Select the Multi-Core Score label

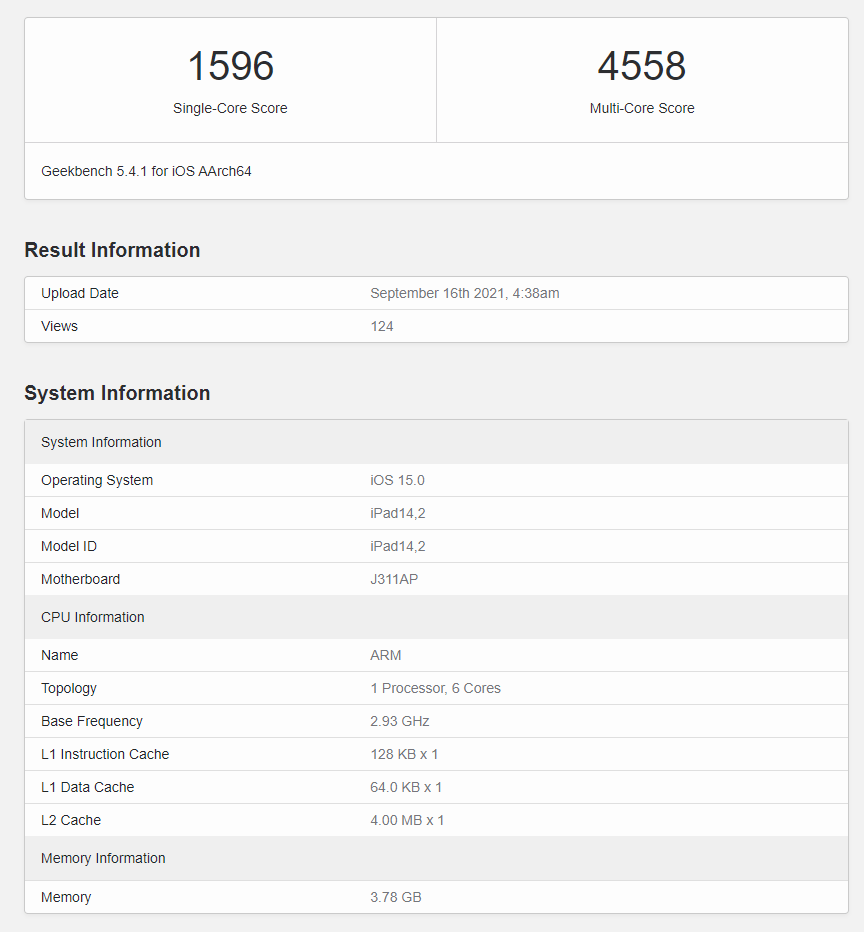[x=641, y=108]
